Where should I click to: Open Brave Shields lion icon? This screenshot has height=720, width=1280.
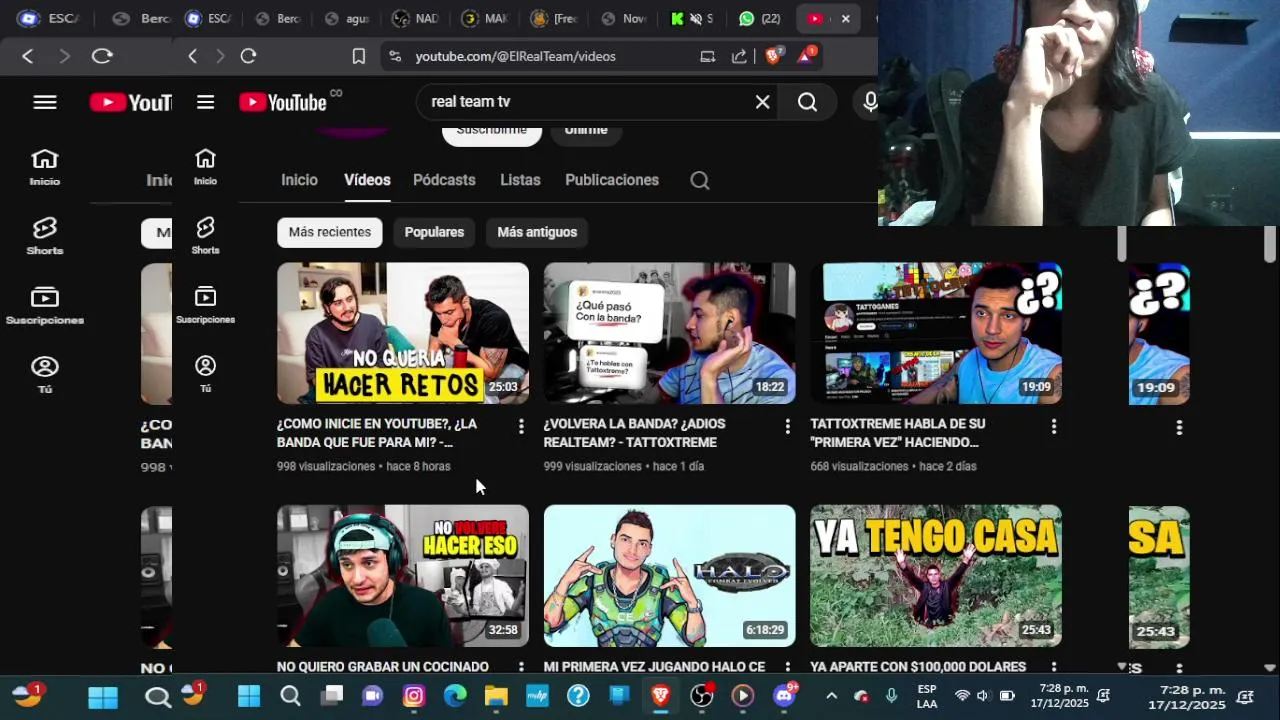tap(773, 56)
